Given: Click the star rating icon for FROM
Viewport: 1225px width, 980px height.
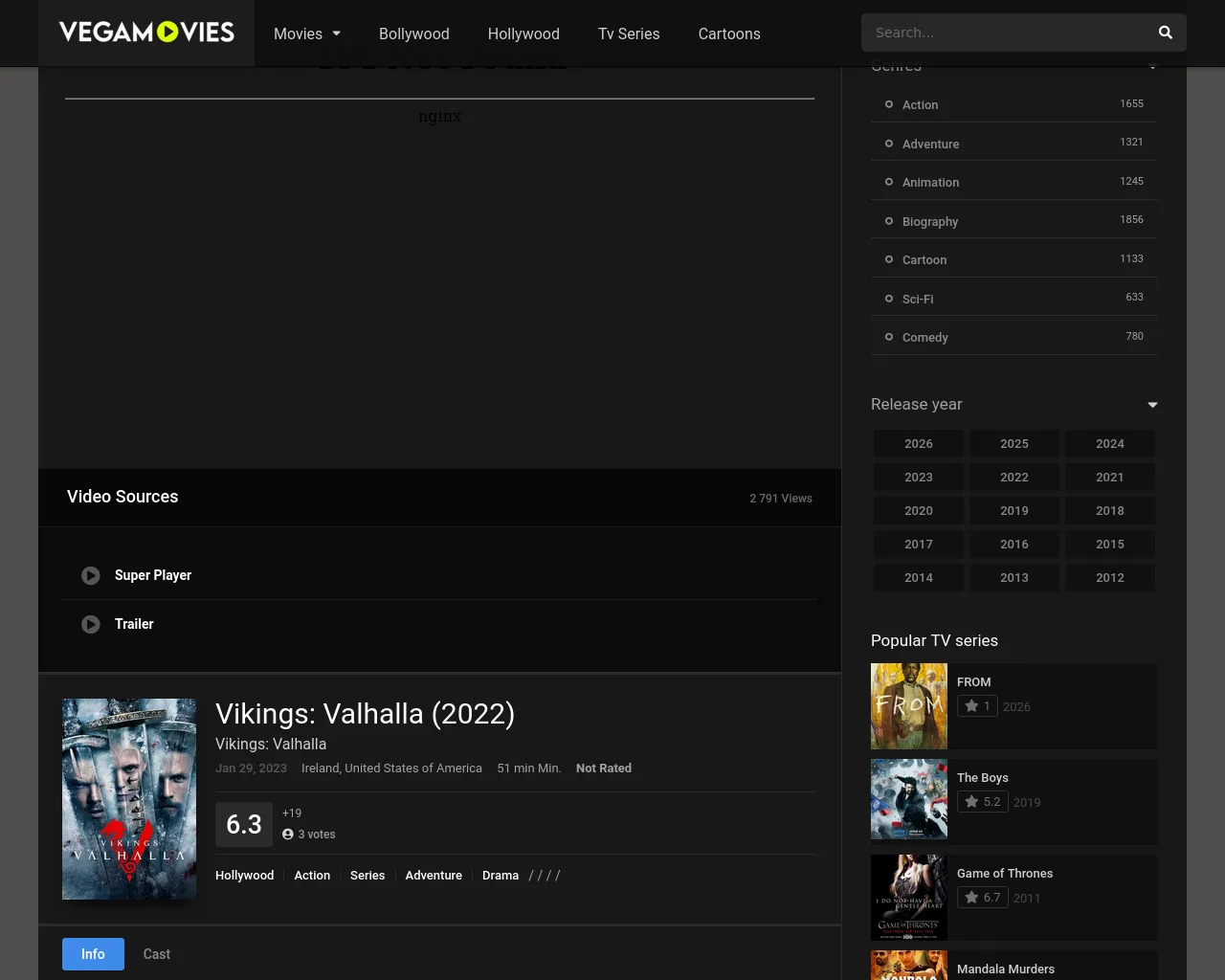Looking at the screenshot, I should (x=971, y=706).
